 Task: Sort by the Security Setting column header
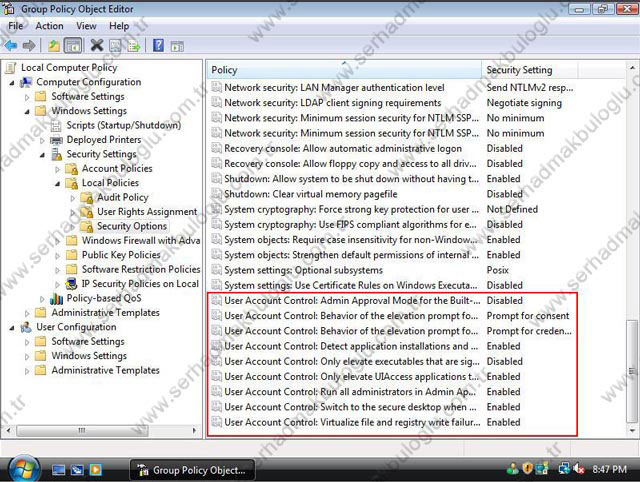(530, 70)
